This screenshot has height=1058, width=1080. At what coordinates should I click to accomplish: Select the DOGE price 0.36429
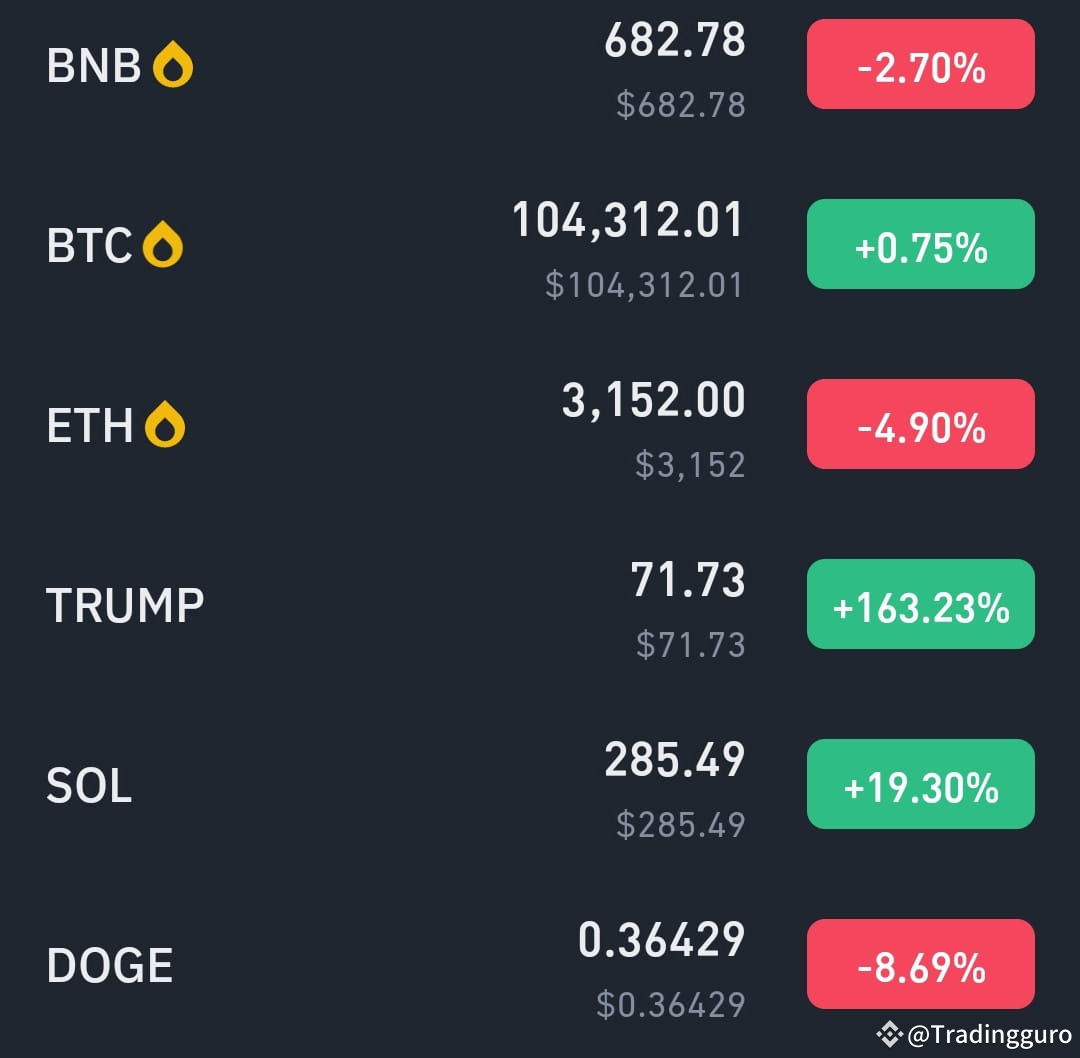pos(660,938)
